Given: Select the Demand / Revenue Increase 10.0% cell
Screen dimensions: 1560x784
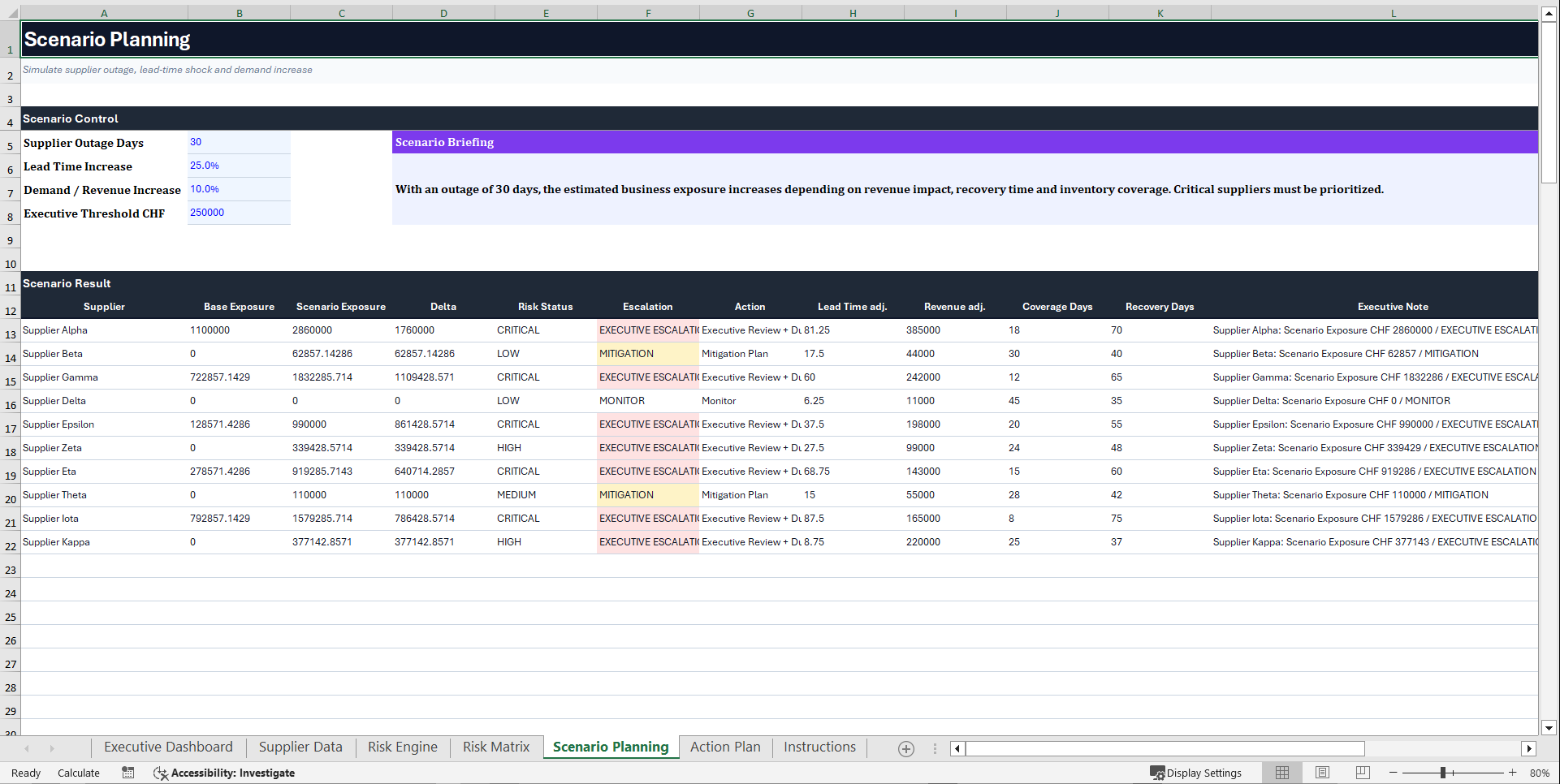Looking at the screenshot, I should (239, 189).
